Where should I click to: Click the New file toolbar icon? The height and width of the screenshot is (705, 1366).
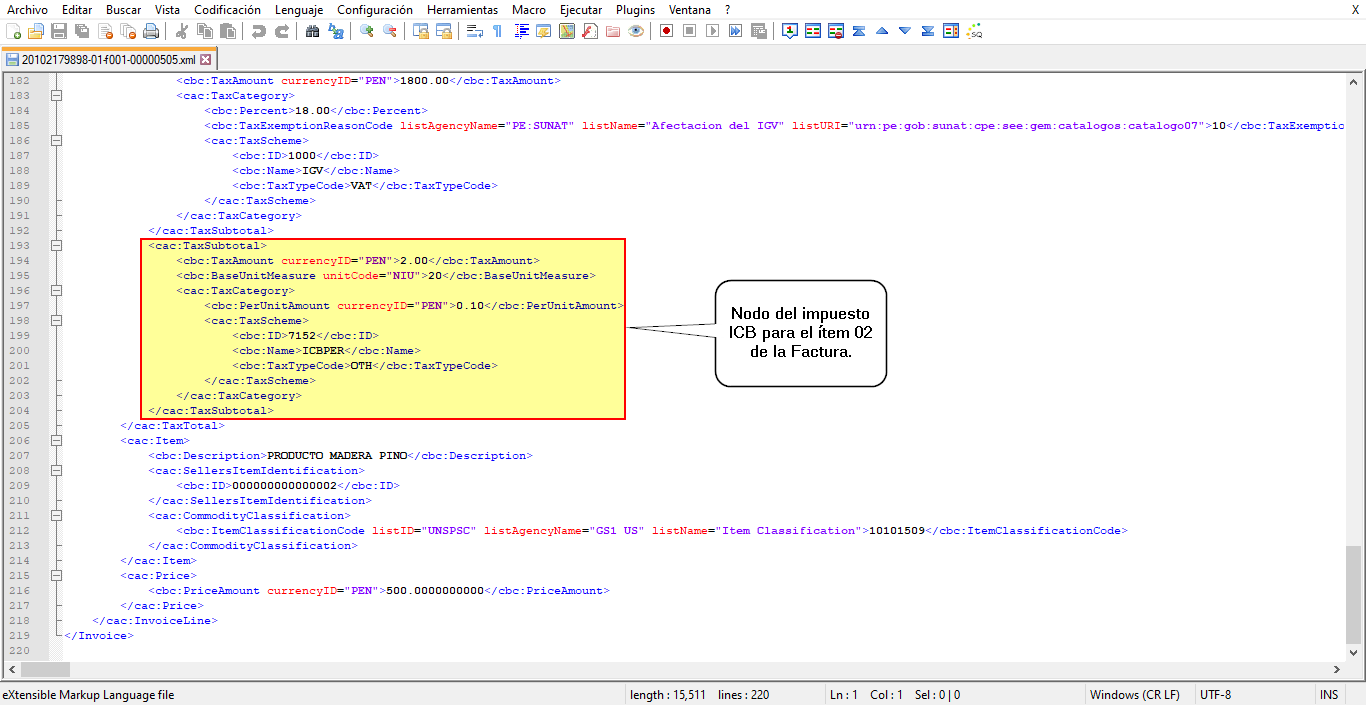[13, 31]
